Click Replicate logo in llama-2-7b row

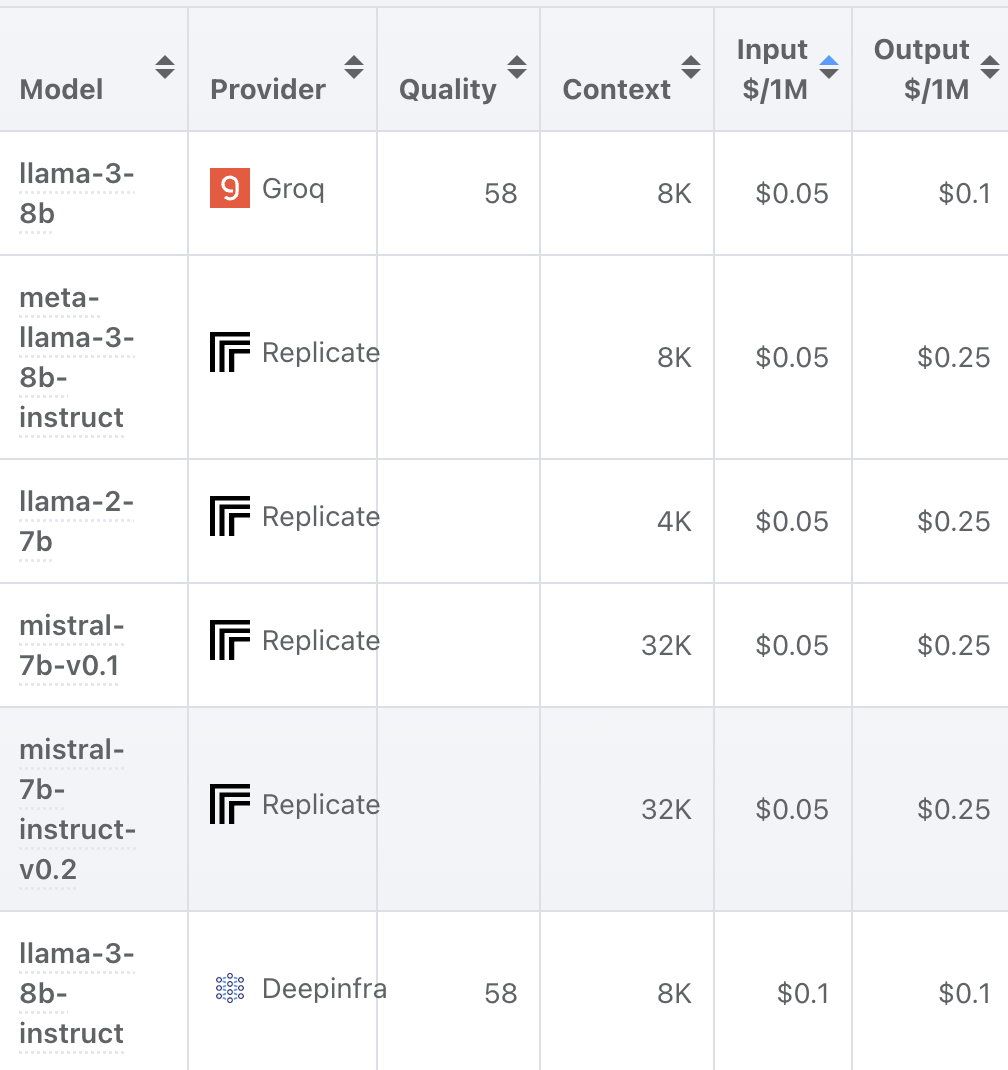coord(230,516)
